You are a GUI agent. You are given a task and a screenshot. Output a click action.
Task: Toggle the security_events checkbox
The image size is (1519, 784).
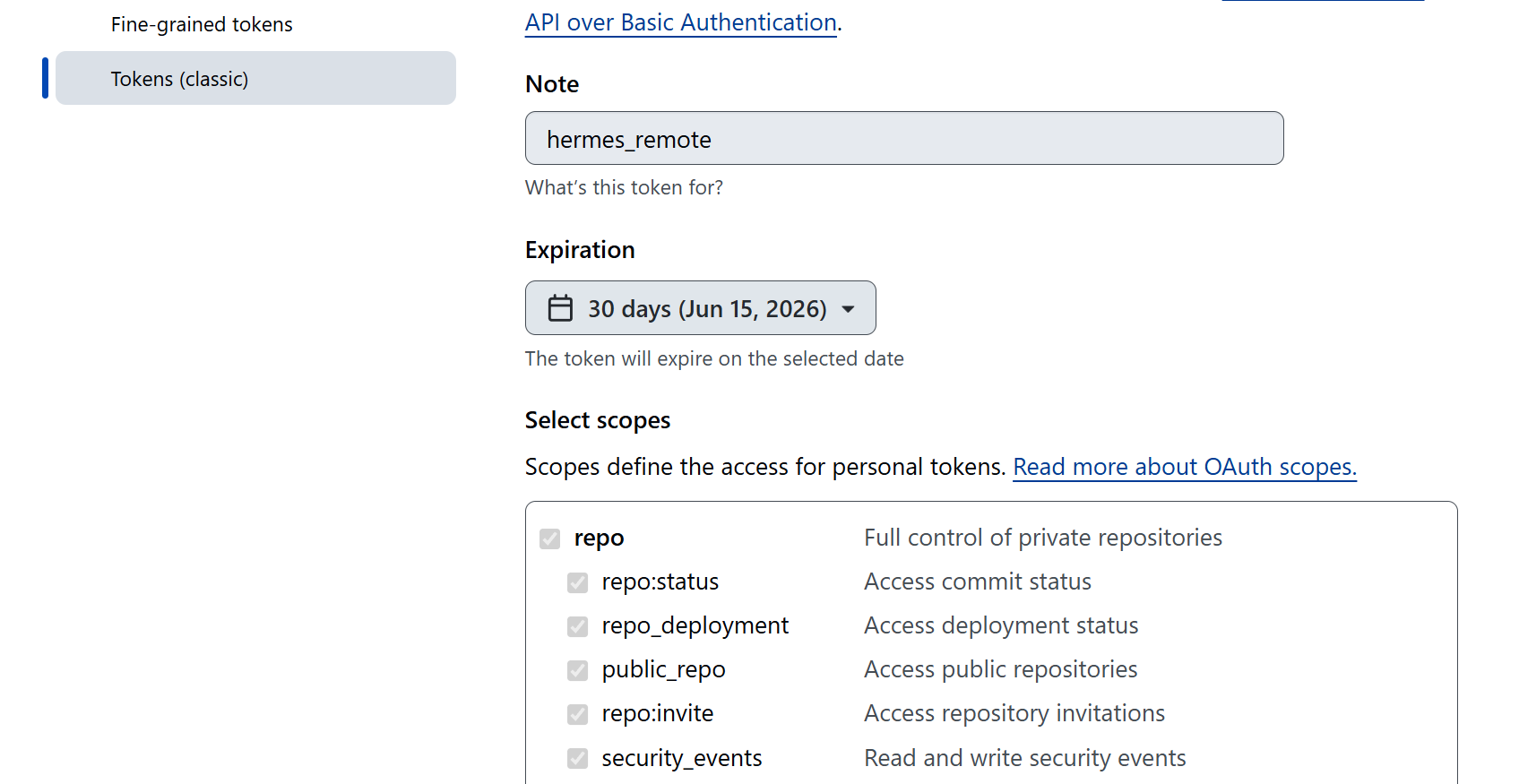(578, 759)
